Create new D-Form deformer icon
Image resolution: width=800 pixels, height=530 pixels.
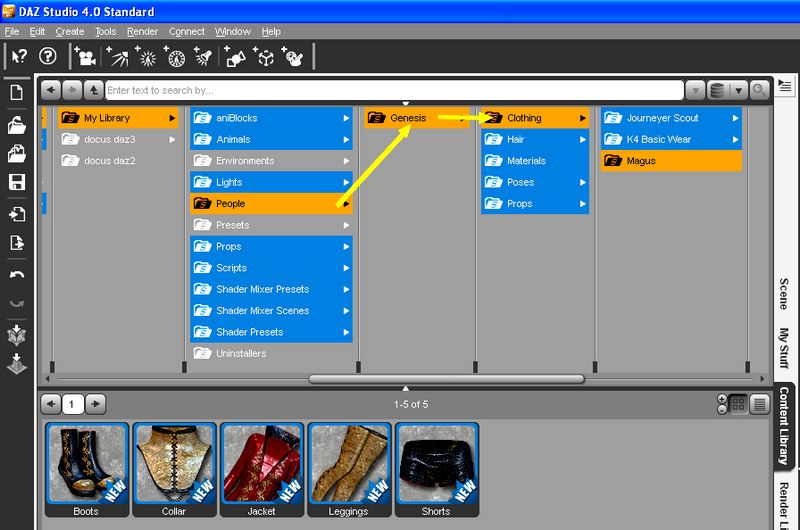click(x=292, y=57)
